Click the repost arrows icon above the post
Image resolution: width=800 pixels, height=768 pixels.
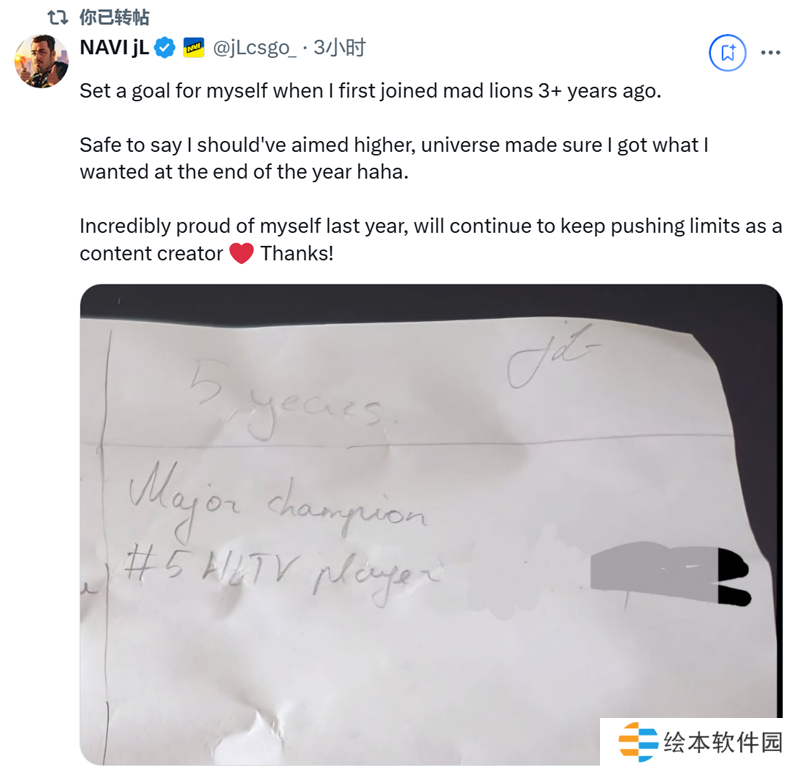click(x=58, y=18)
